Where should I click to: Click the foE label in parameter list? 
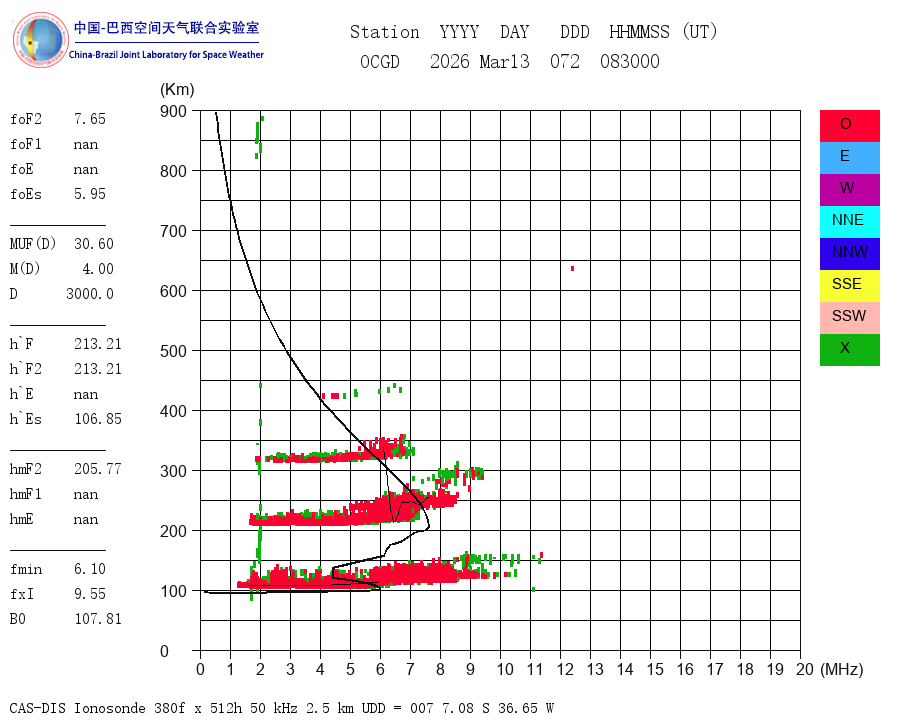click(22, 169)
